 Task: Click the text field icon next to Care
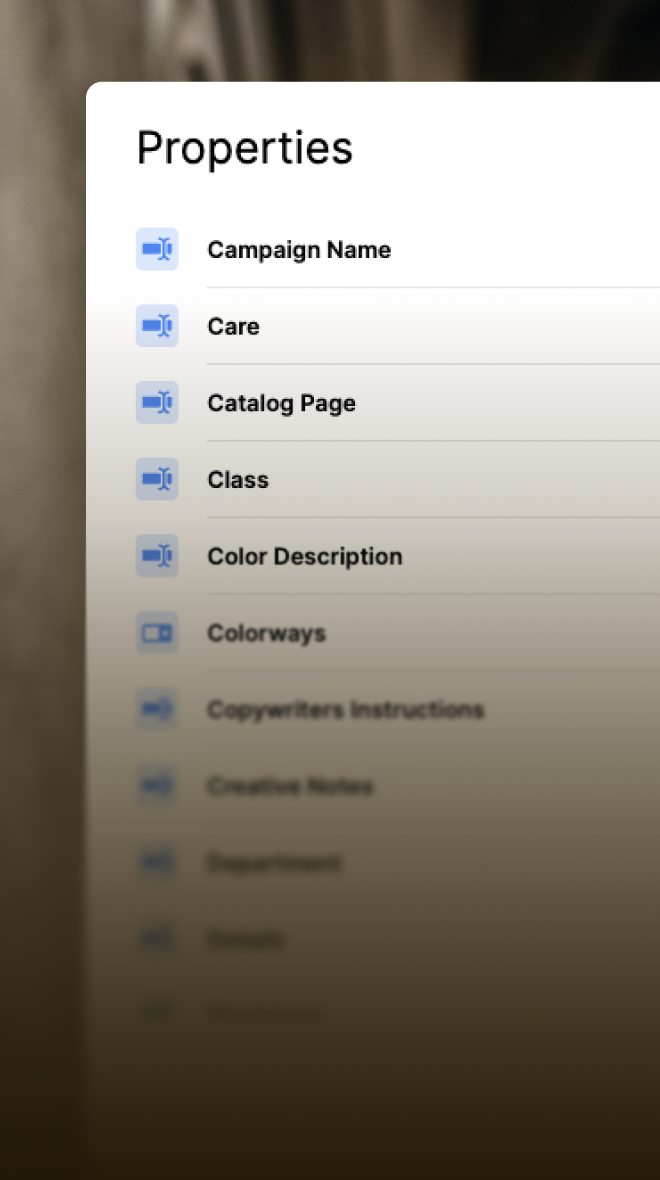pyautogui.click(x=157, y=326)
